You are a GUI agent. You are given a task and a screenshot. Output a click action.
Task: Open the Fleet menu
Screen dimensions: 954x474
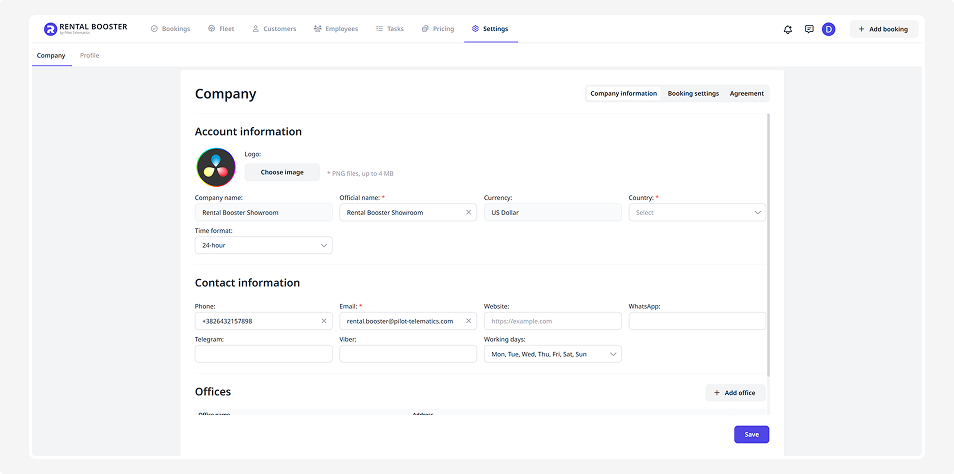point(221,29)
